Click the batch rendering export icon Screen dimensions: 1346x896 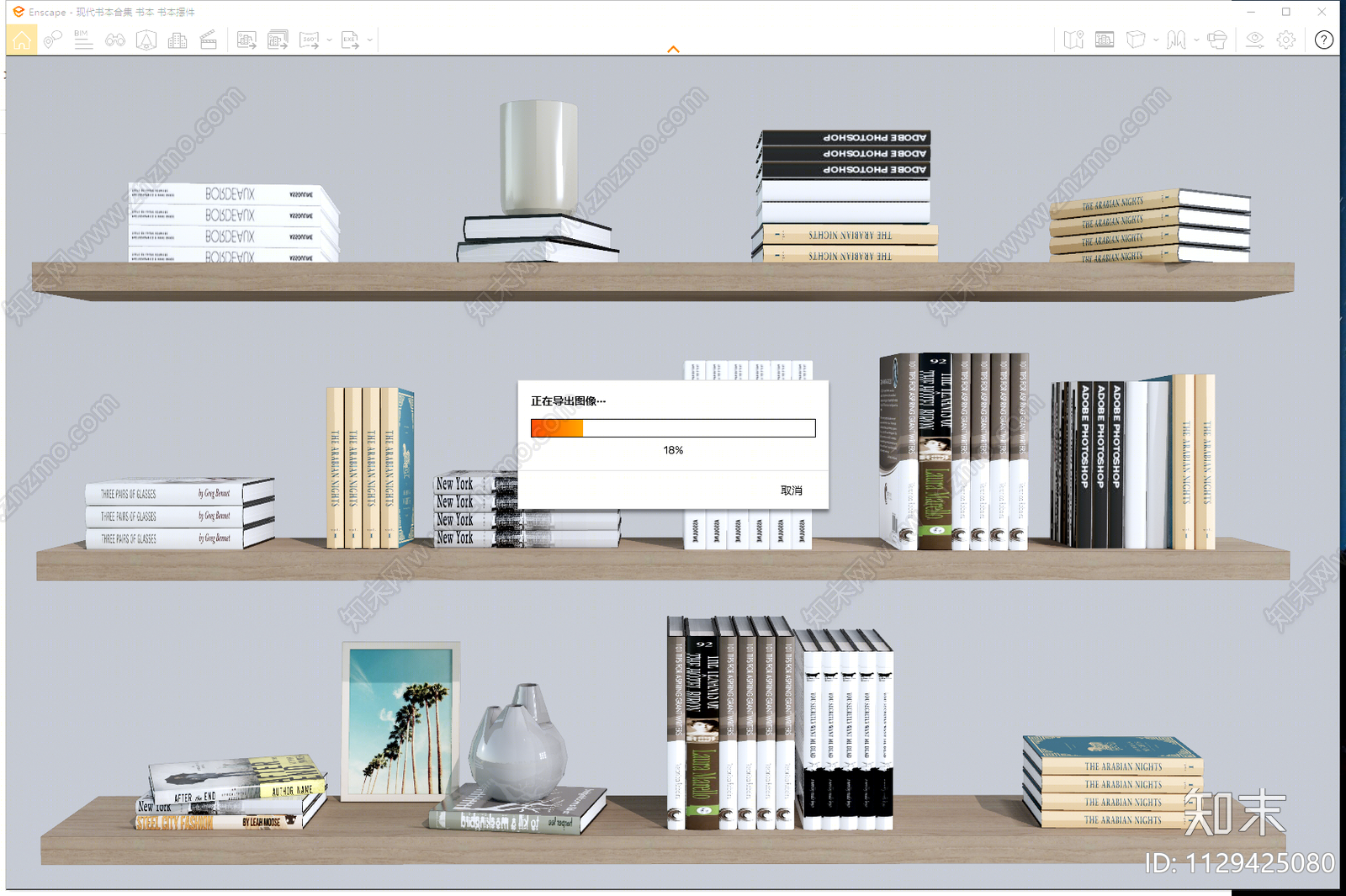click(278, 40)
